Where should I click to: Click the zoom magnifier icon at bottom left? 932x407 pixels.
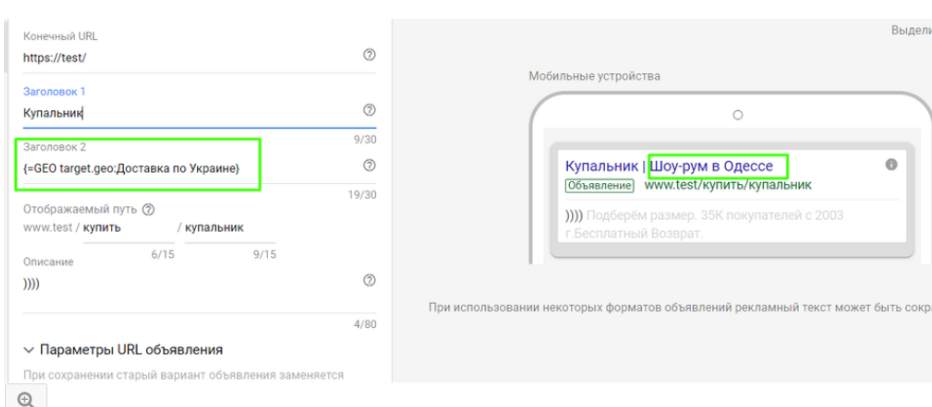click(x=26, y=399)
